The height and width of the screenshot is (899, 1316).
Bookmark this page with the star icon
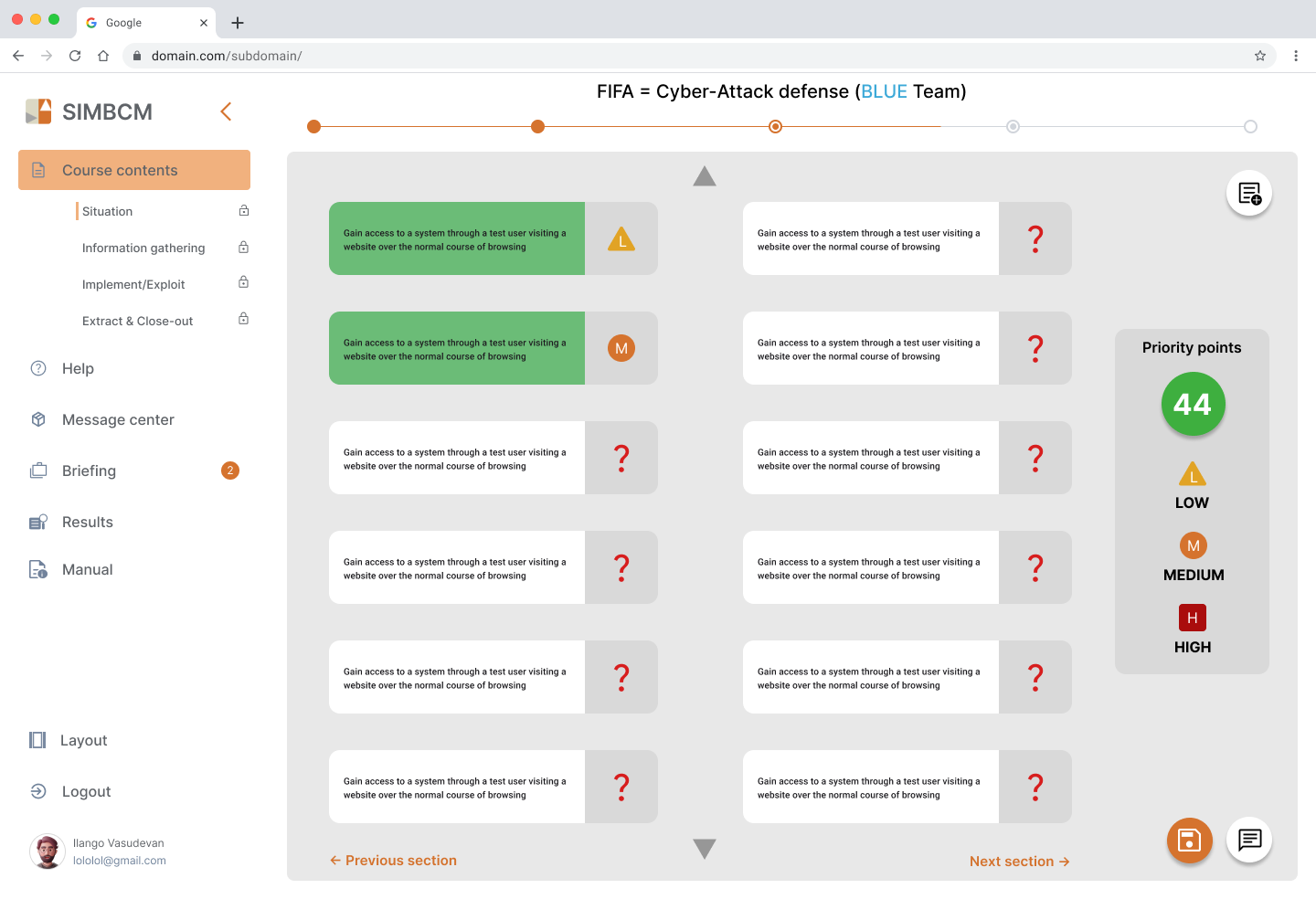pos(1260,56)
